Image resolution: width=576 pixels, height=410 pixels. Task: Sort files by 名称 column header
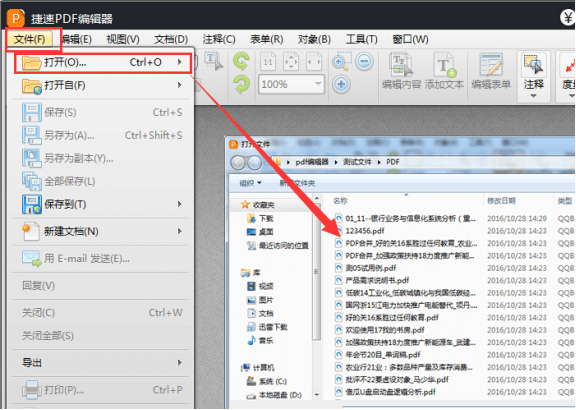340,201
